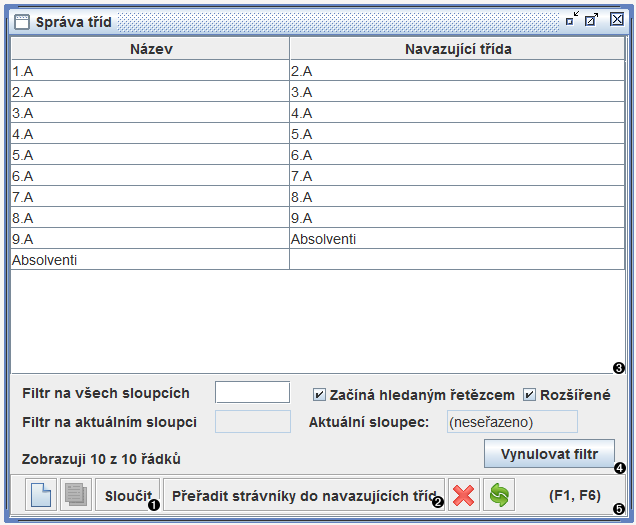636x525 pixels.
Task: Toggle the Začíná hledaným řetězcem checkbox
Action: click(320, 394)
